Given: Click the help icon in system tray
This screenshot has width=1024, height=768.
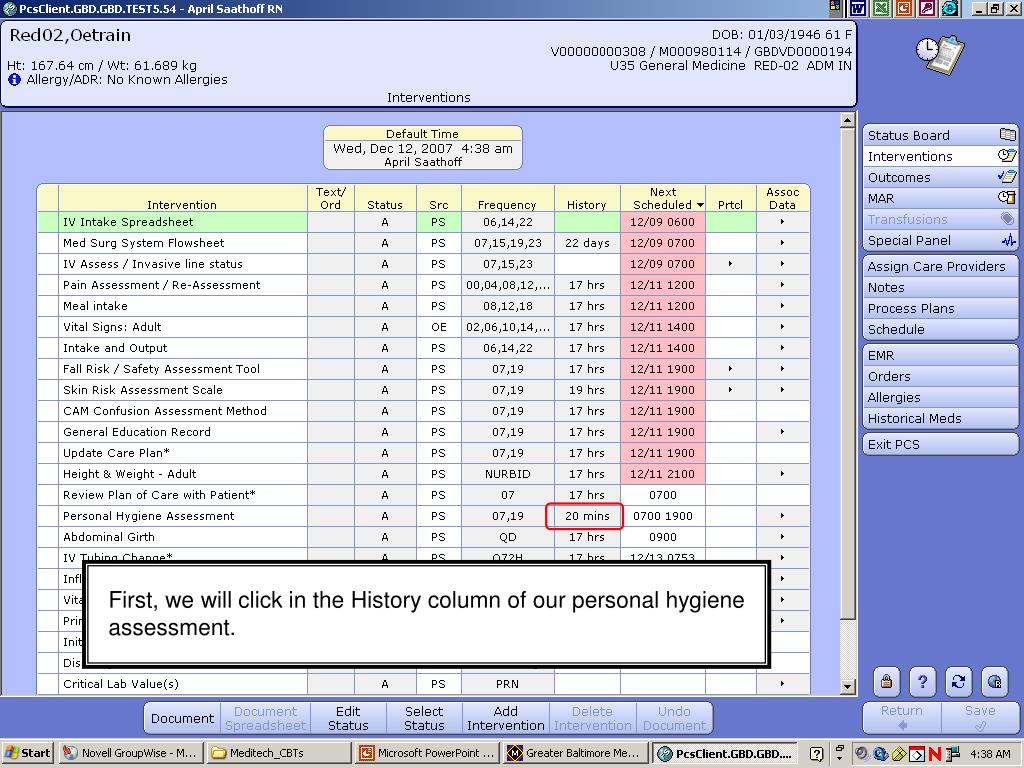Looking at the screenshot, I should 816,754.
